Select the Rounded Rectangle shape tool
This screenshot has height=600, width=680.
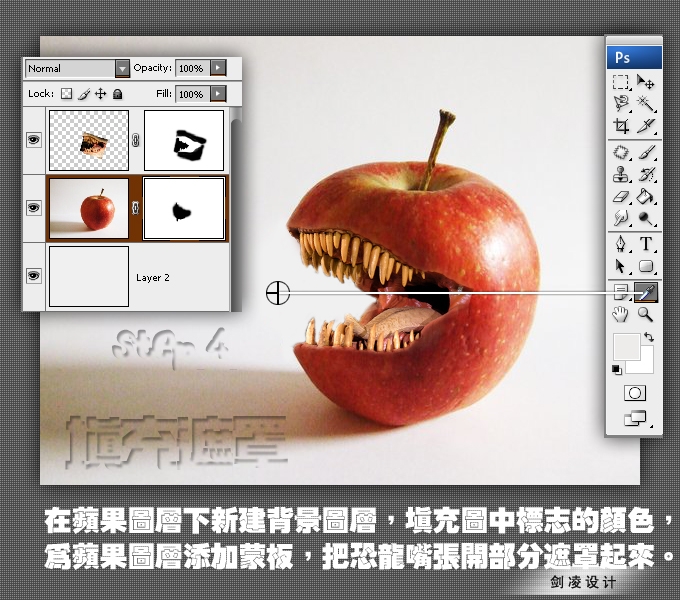click(646, 266)
